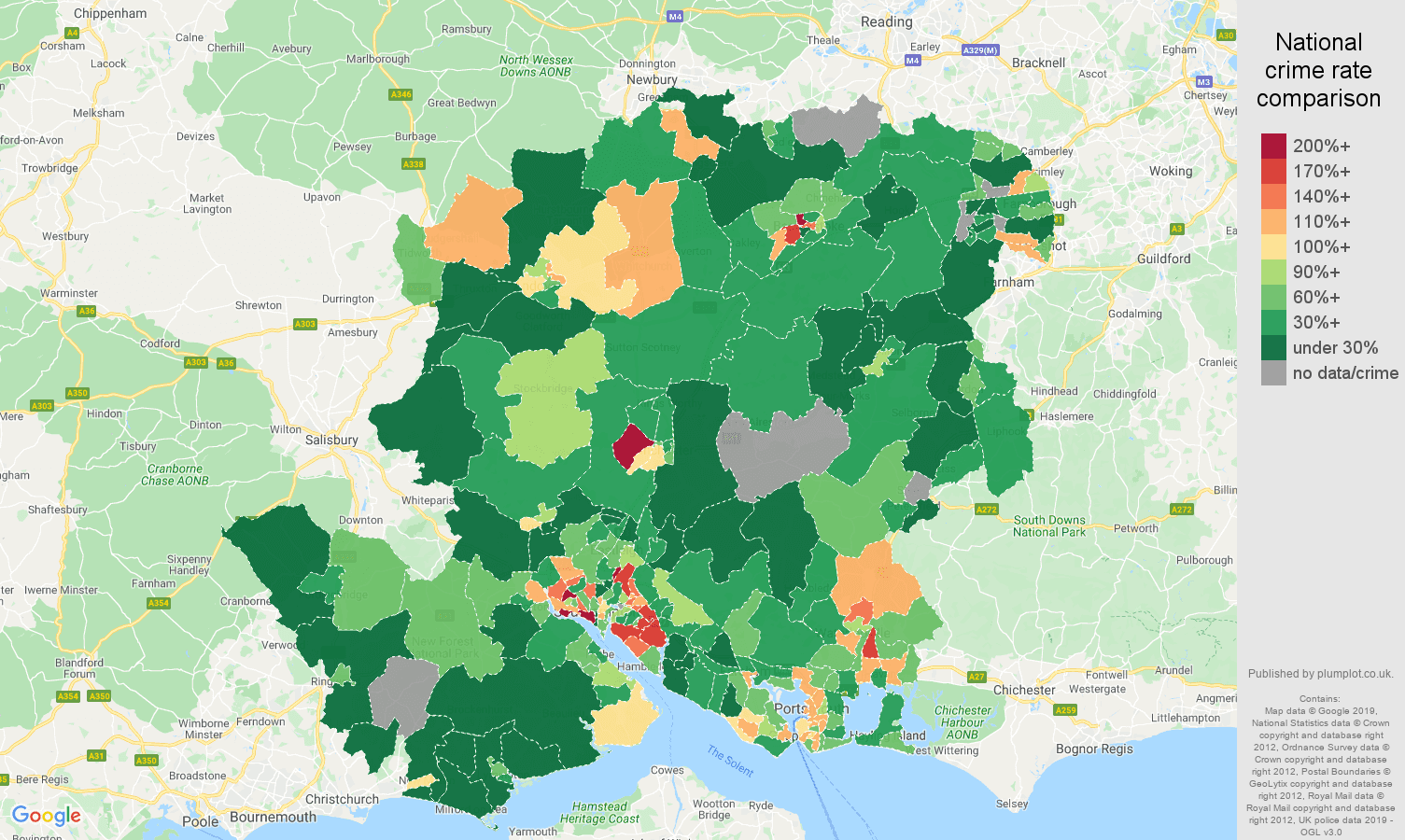Click the Published by plumplot.co.uk credit
Image resolution: width=1405 pixels, height=840 pixels.
coord(1320,673)
